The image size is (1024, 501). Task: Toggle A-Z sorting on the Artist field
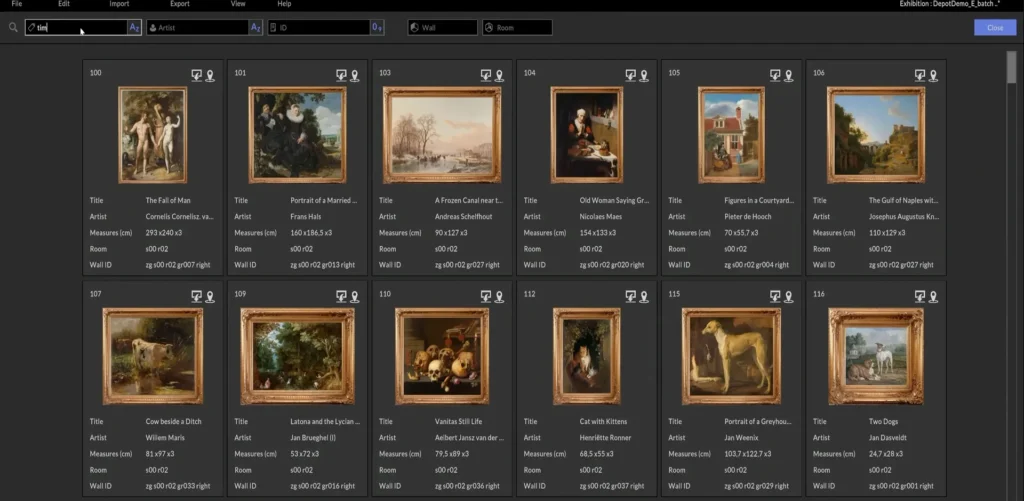coord(255,27)
